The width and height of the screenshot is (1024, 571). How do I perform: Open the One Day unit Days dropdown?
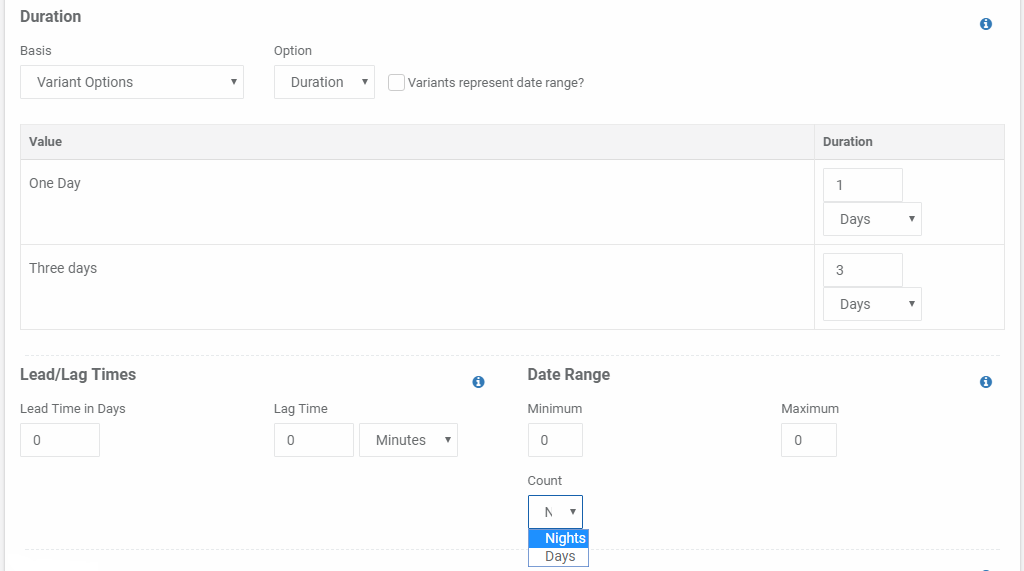click(x=872, y=219)
